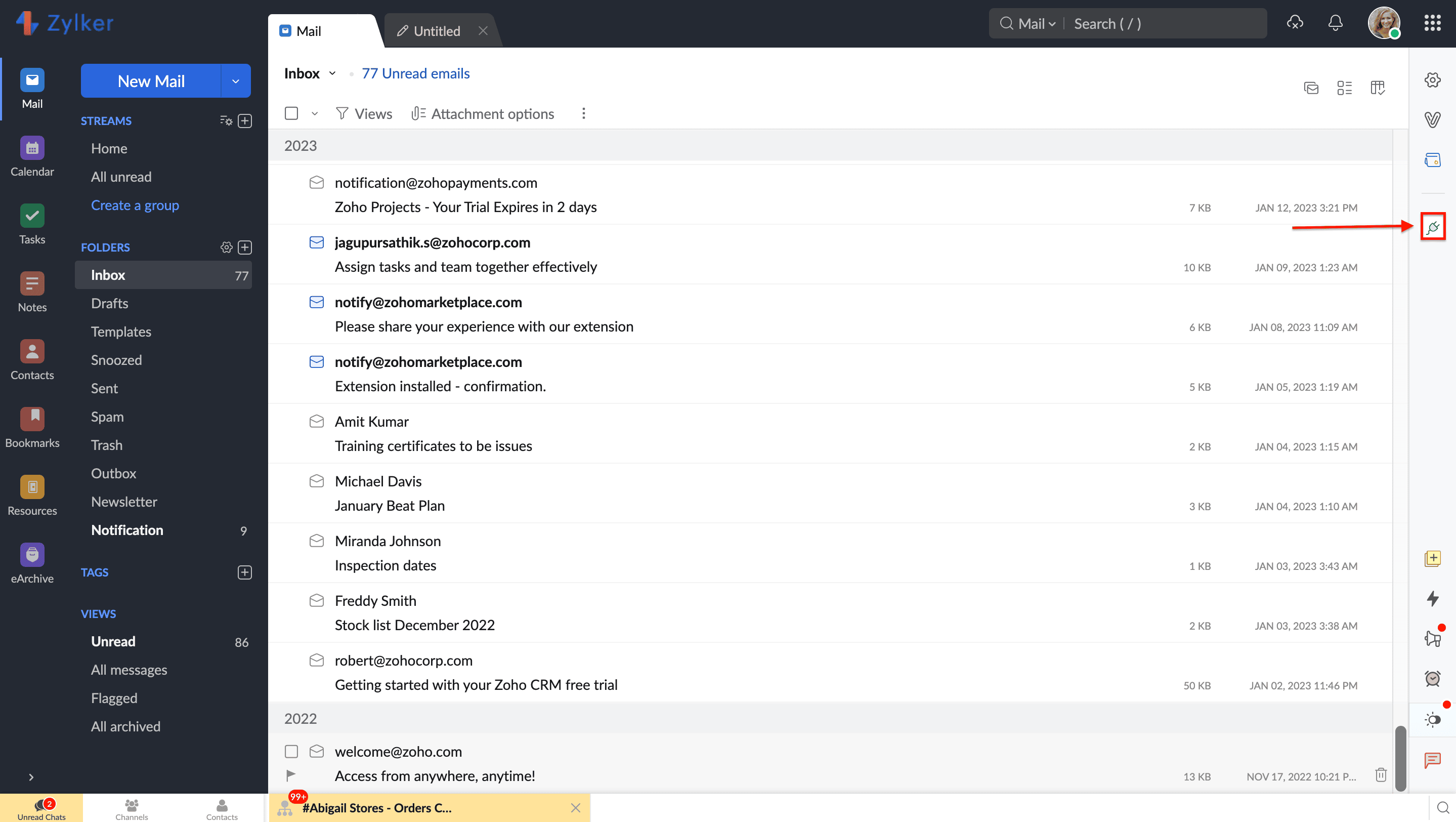Click the plug integrations icon in right panel
The width and height of the screenshot is (1456, 822).
(x=1432, y=227)
